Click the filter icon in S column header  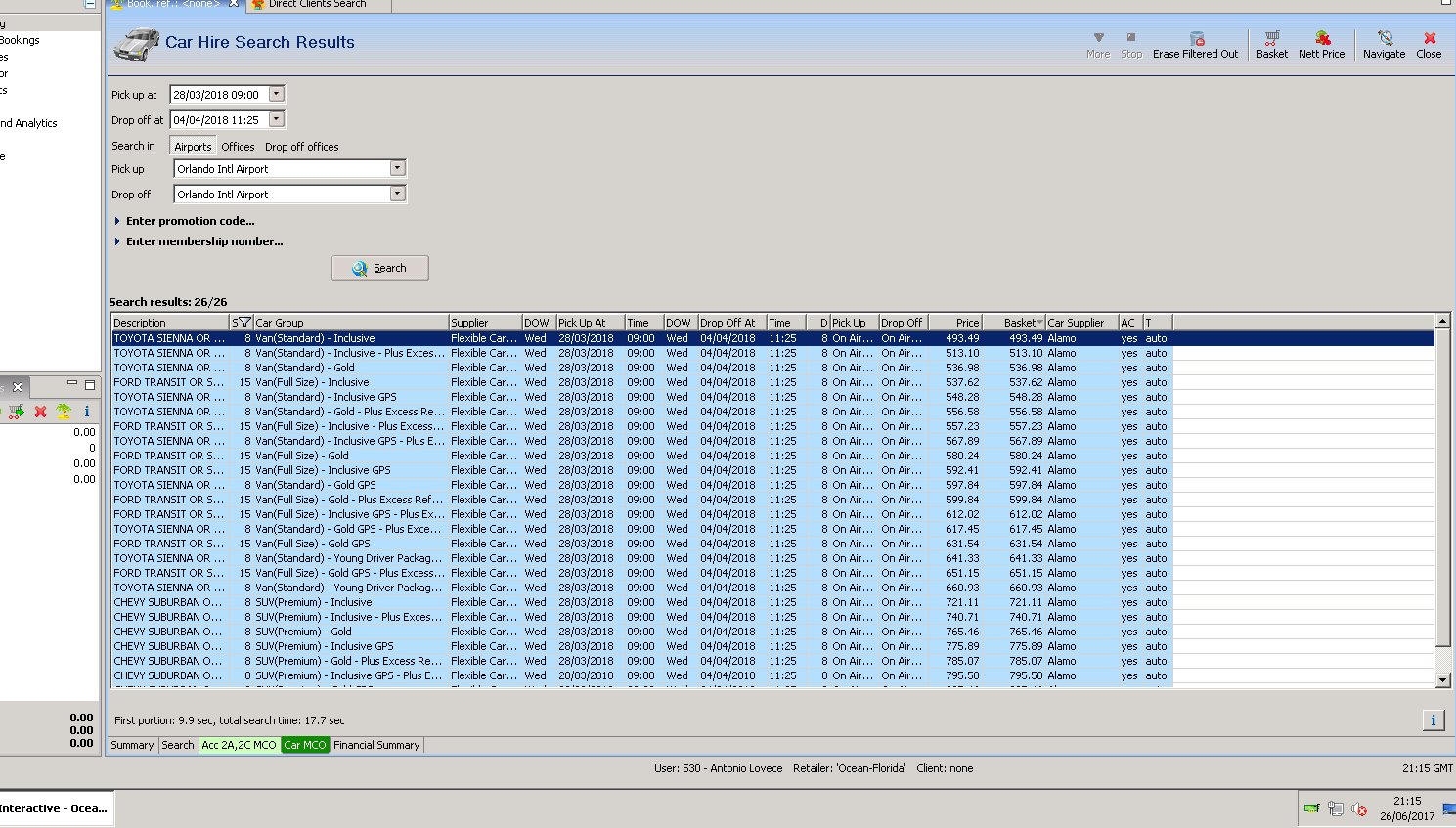(244, 323)
